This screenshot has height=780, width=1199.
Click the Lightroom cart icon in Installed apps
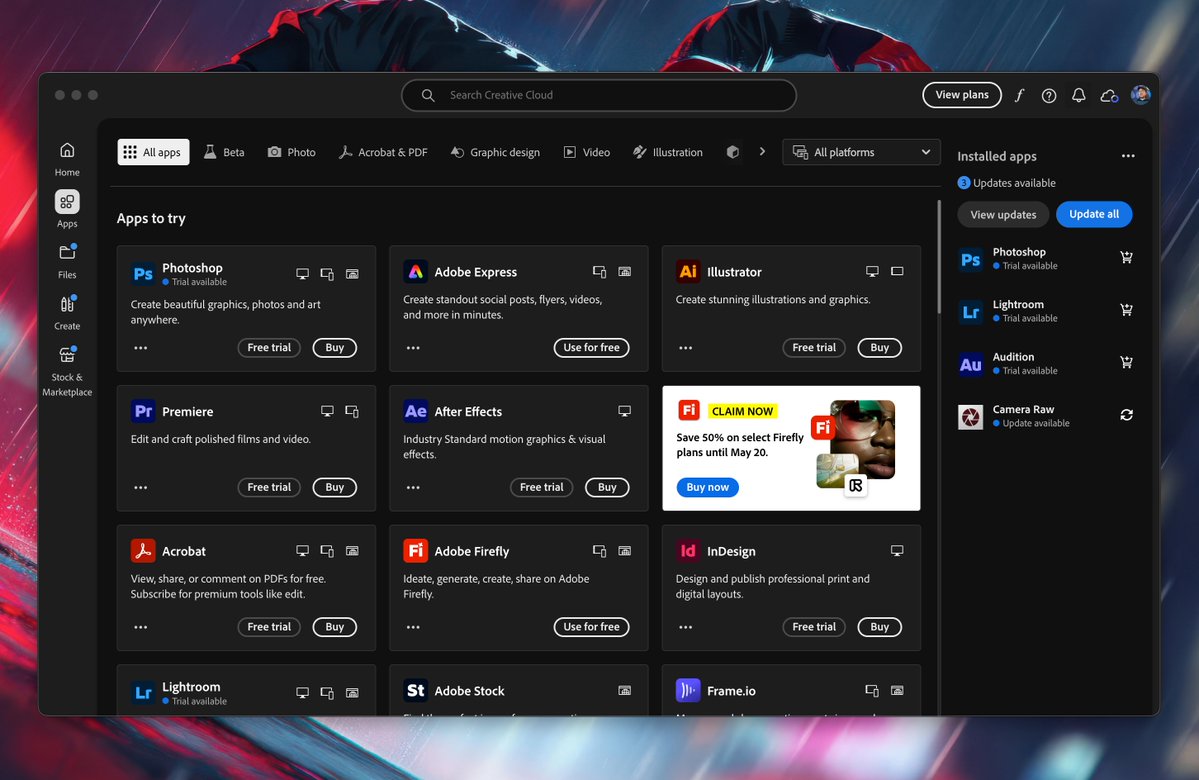pos(1126,310)
